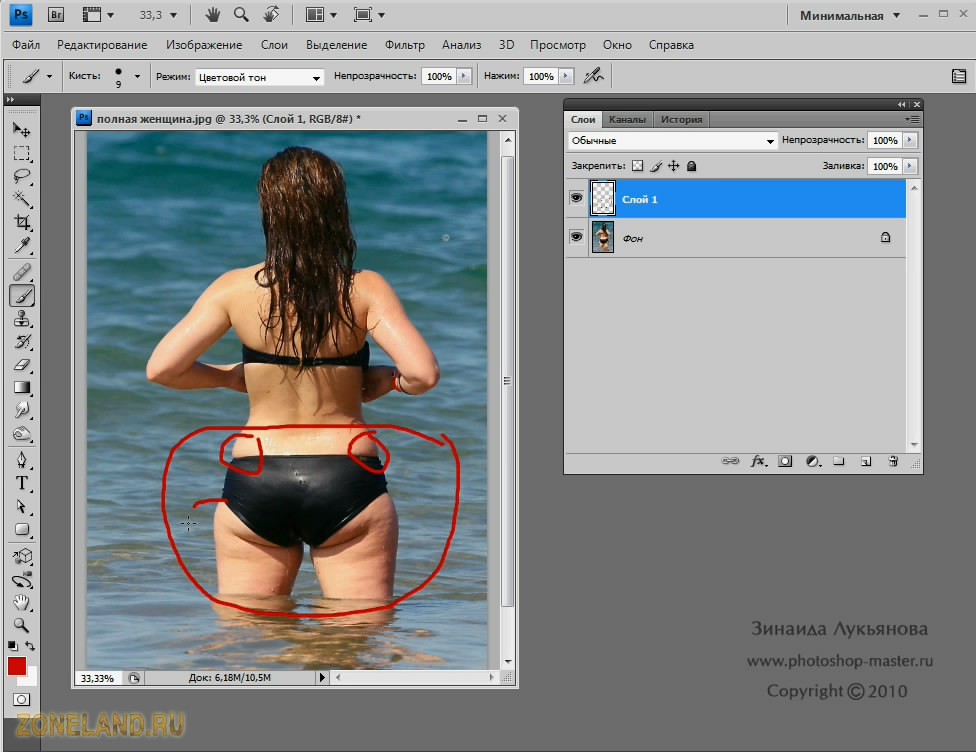Open the Фильтр menu
976x752 pixels.
pyautogui.click(x=405, y=45)
